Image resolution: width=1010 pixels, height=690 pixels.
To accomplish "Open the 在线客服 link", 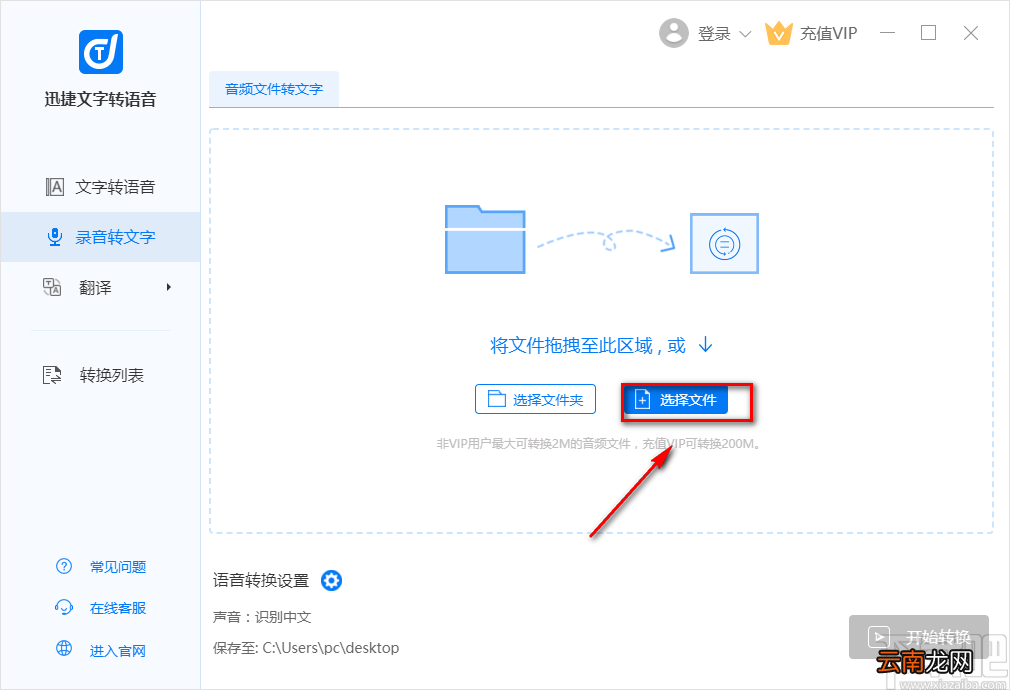I will point(118,608).
